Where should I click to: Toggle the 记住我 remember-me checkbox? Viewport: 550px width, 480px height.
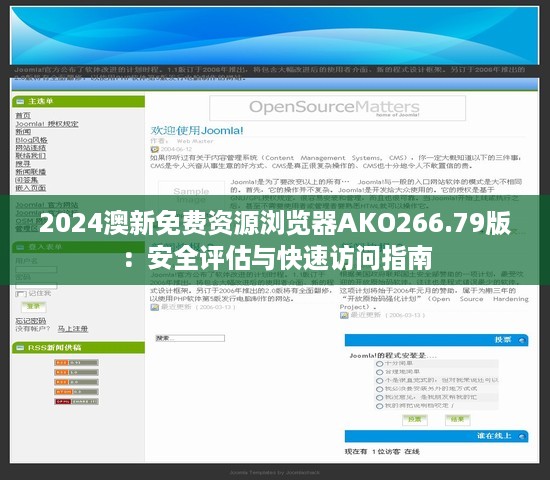pyautogui.click(x=21, y=294)
